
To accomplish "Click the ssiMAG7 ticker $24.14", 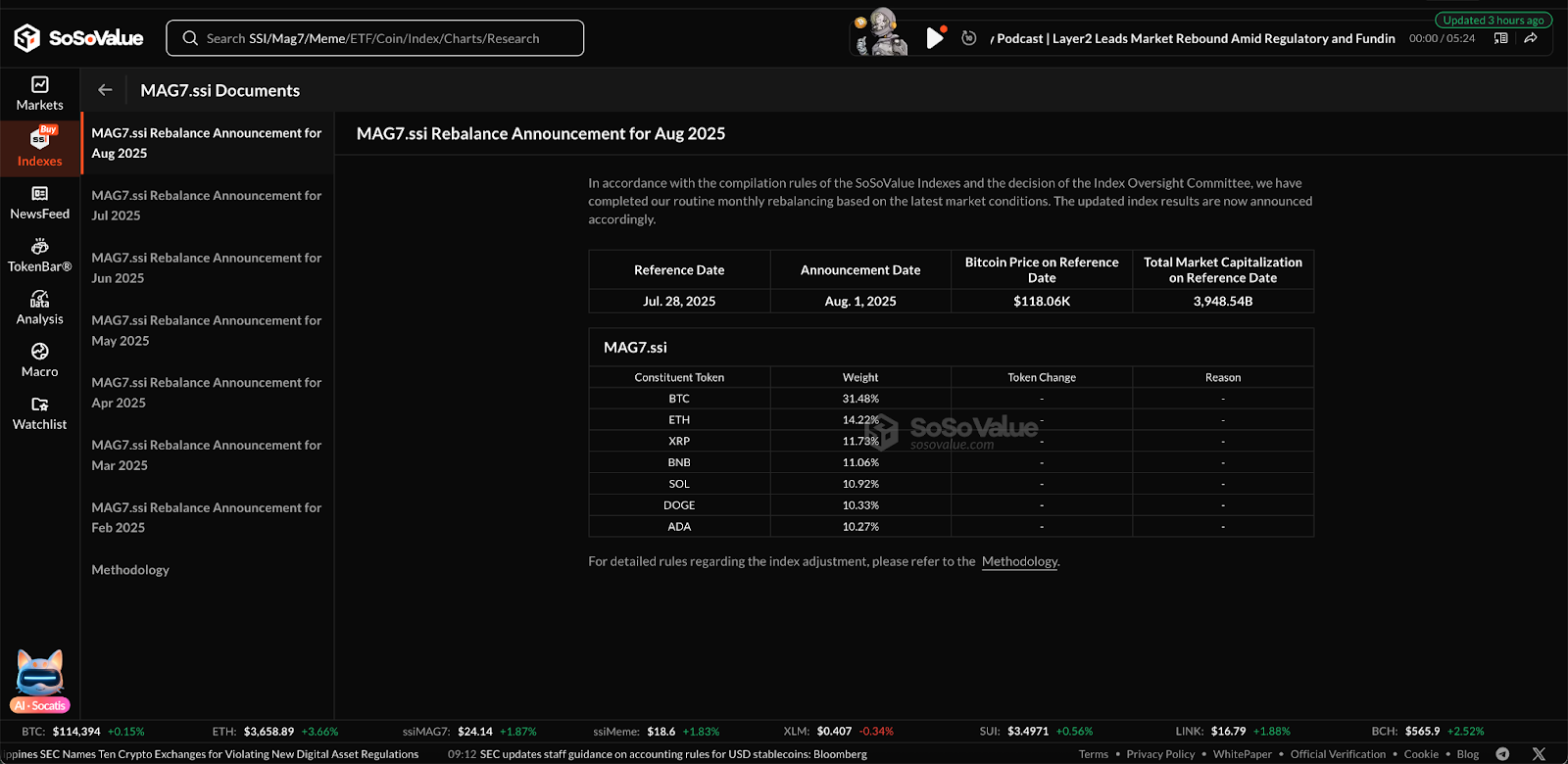I will pyautogui.click(x=475, y=732).
